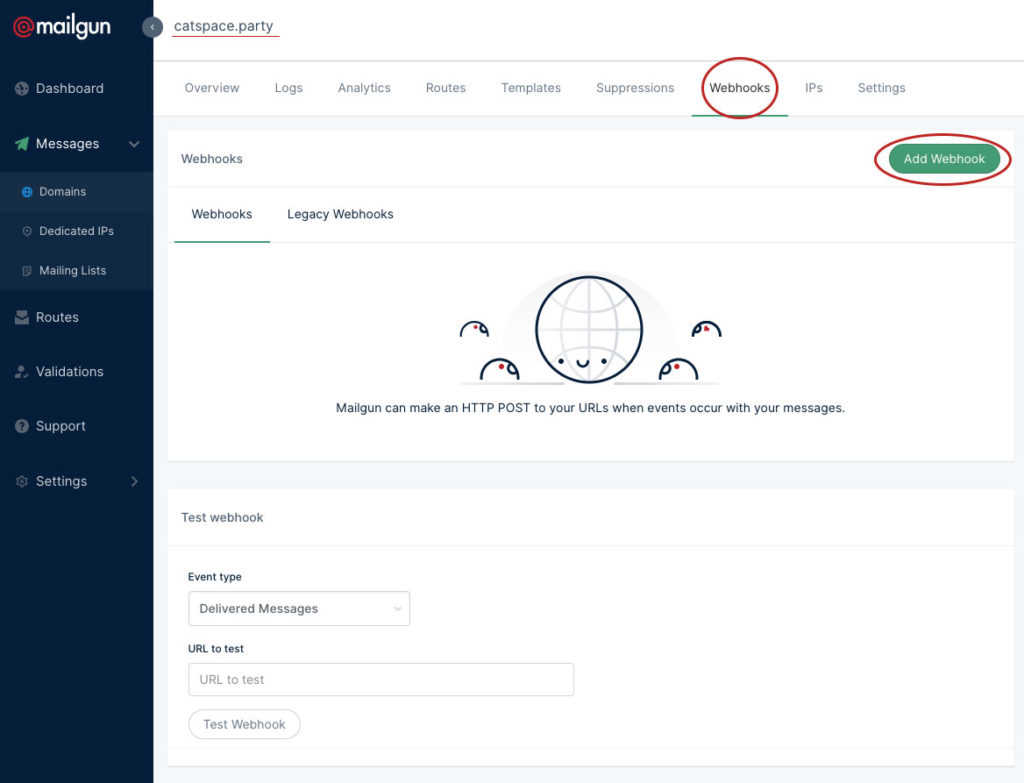Open Dedicated IPs in the sidebar
1024x783 pixels.
click(x=76, y=231)
